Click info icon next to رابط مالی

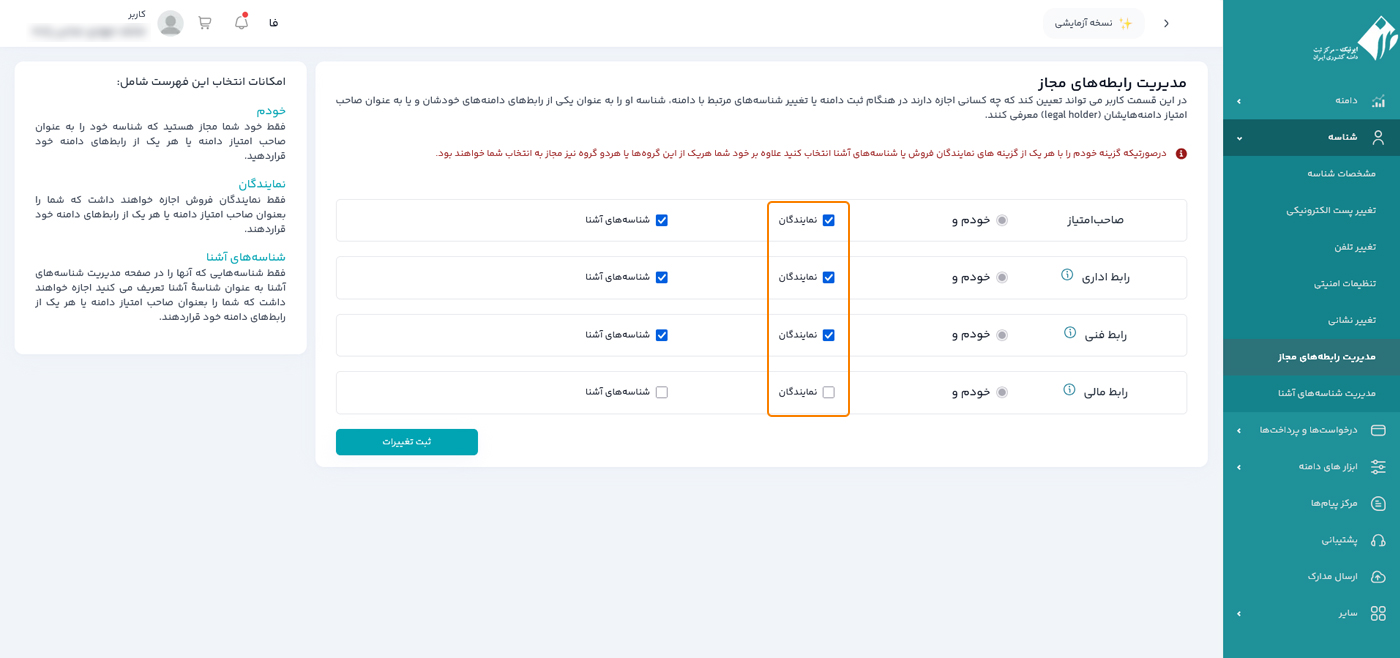coord(1069,390)
